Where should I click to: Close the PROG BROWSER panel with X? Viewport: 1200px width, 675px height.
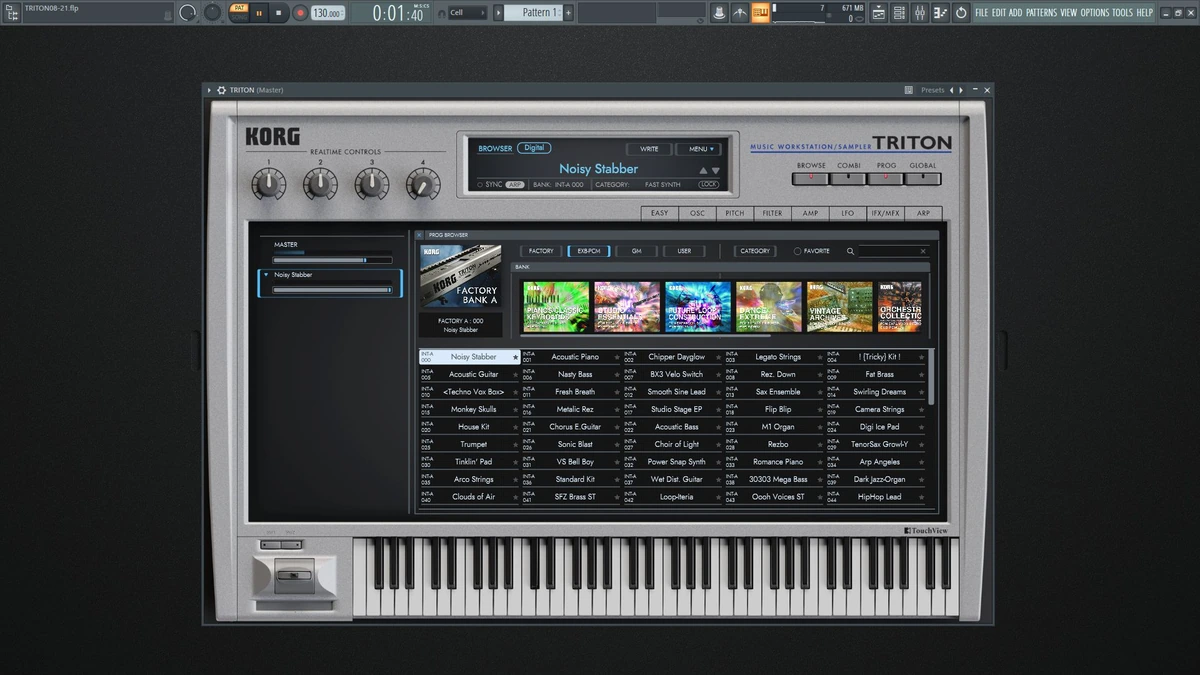point(420,235)
